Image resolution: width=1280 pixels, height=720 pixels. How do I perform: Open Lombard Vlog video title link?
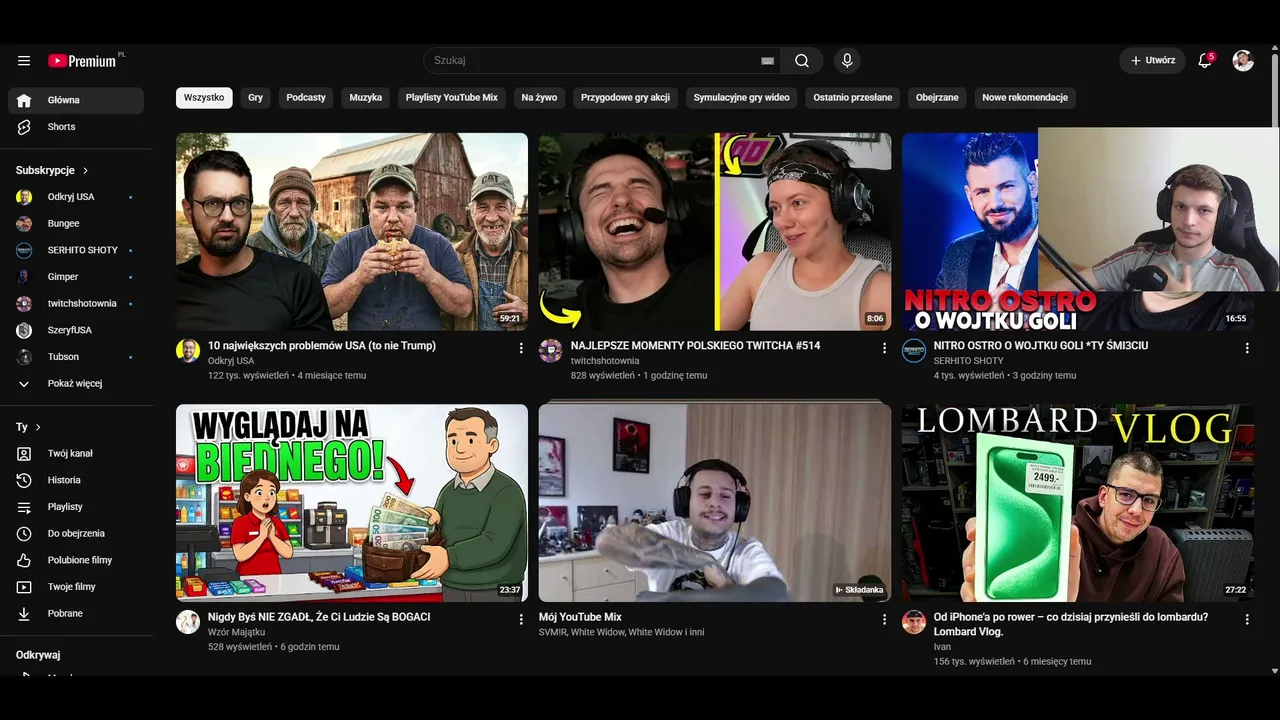pos(1071,625)
